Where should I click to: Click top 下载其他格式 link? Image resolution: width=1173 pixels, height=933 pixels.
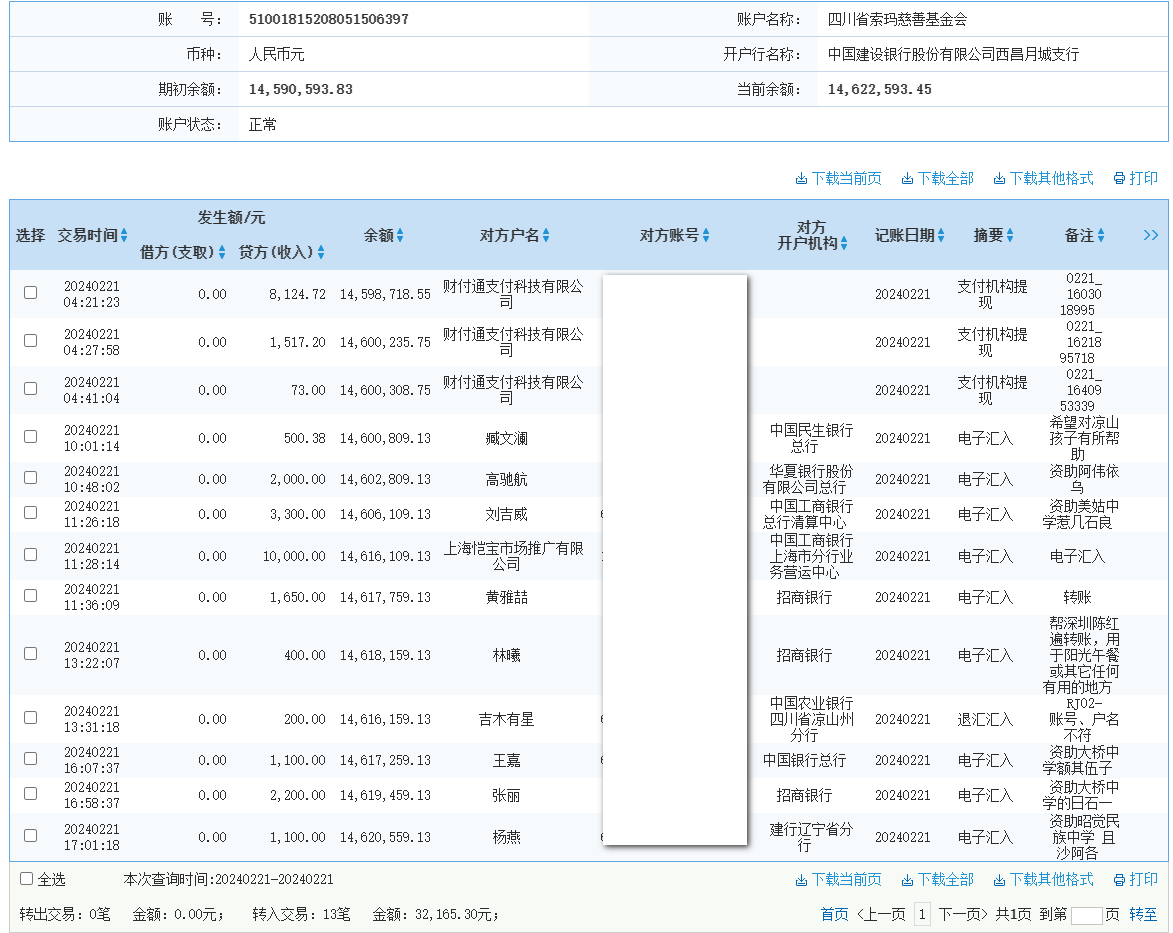click(x=1044, y=179)
